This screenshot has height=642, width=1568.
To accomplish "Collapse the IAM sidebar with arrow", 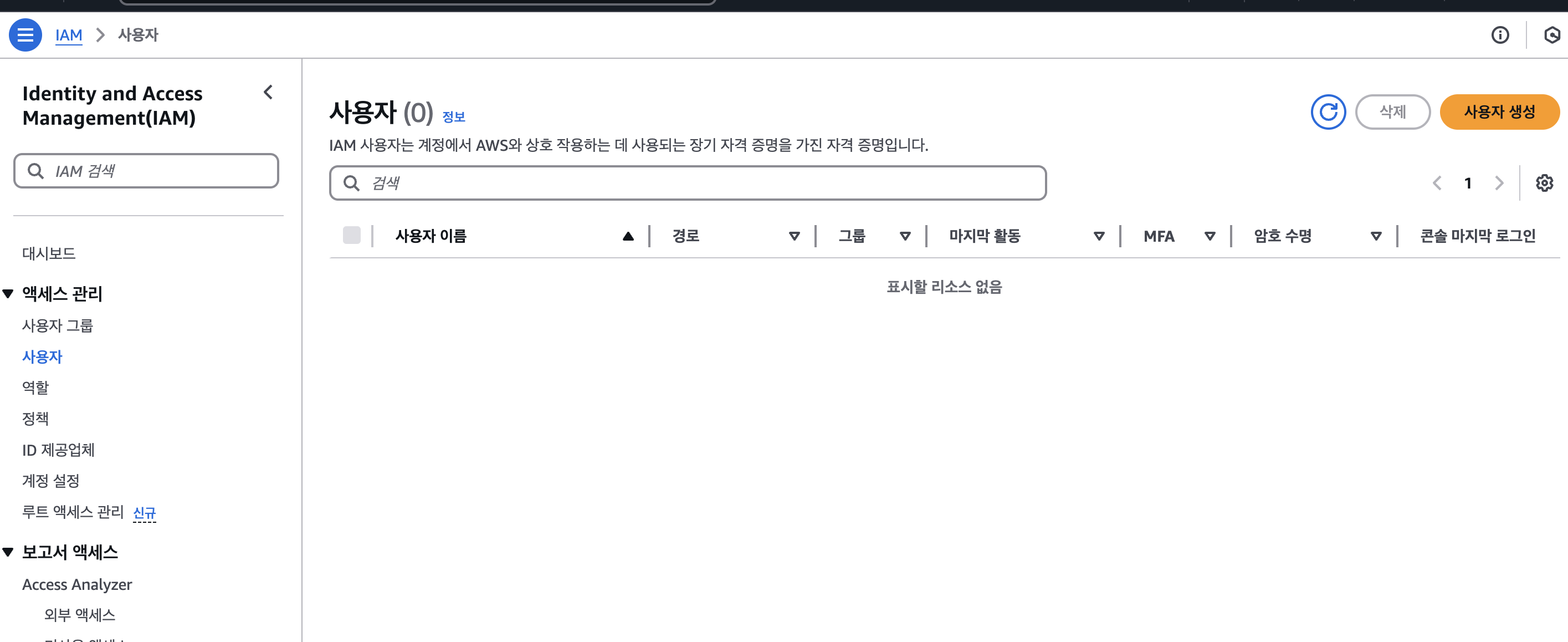I will [268, 92].
